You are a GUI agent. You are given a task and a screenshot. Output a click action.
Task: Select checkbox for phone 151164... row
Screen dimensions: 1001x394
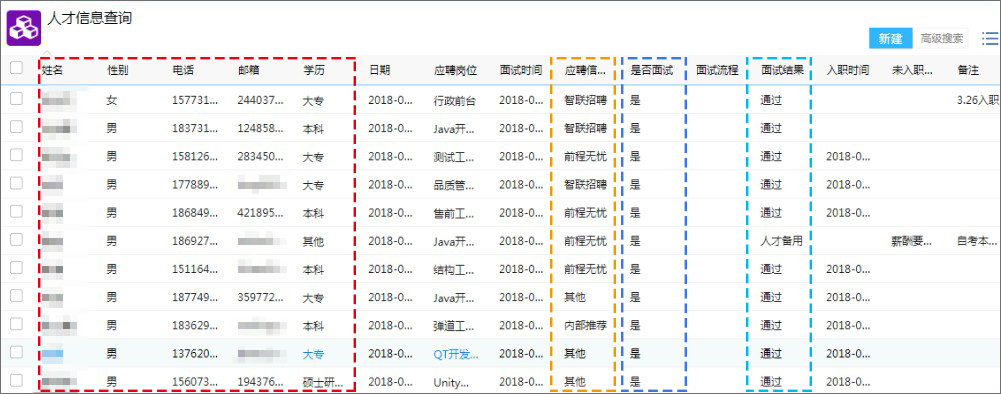17,267
